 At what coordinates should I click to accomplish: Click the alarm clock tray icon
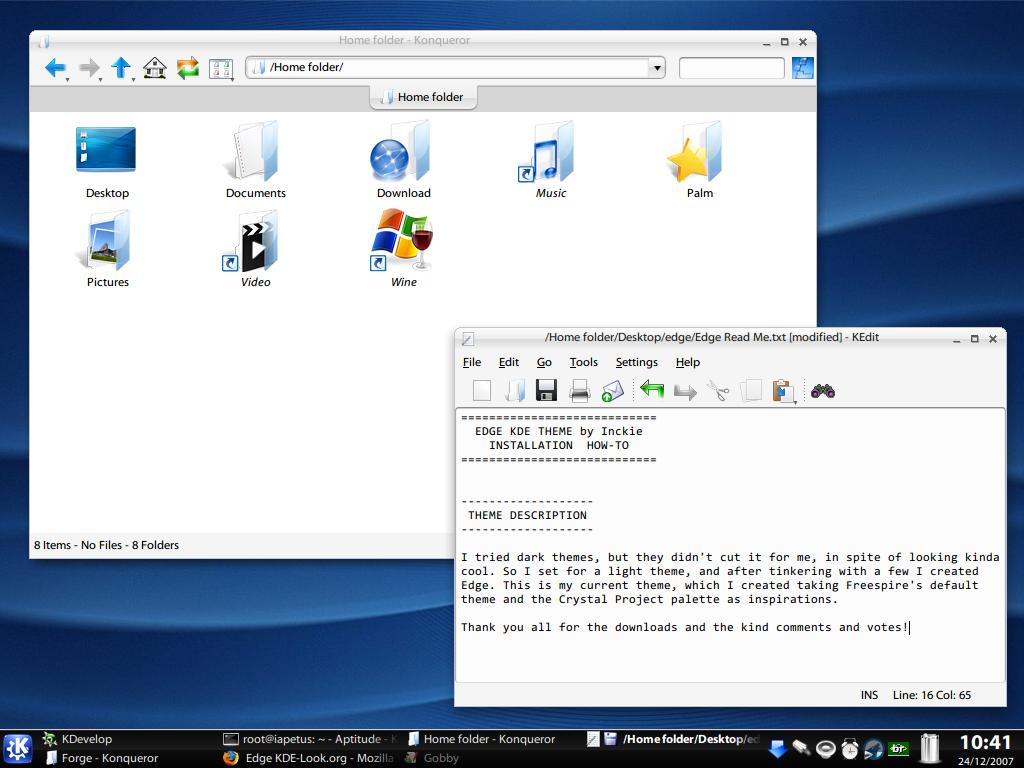(850, 748)
